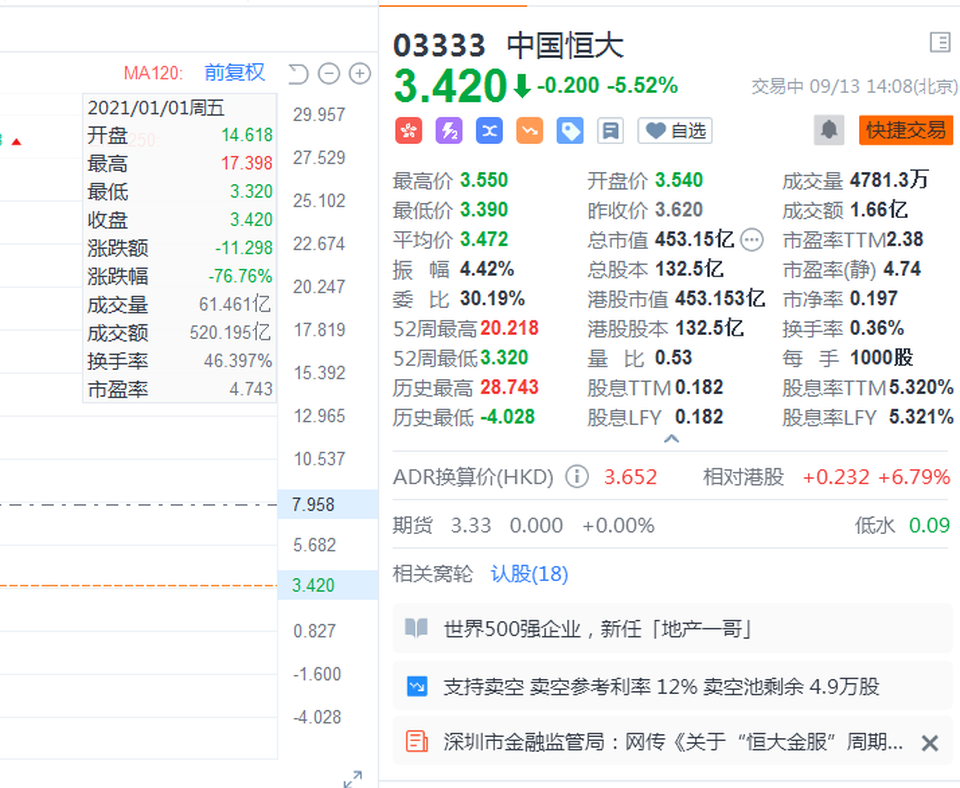Toggle the panel layout icon beside stock name

(x=940, y=43)
